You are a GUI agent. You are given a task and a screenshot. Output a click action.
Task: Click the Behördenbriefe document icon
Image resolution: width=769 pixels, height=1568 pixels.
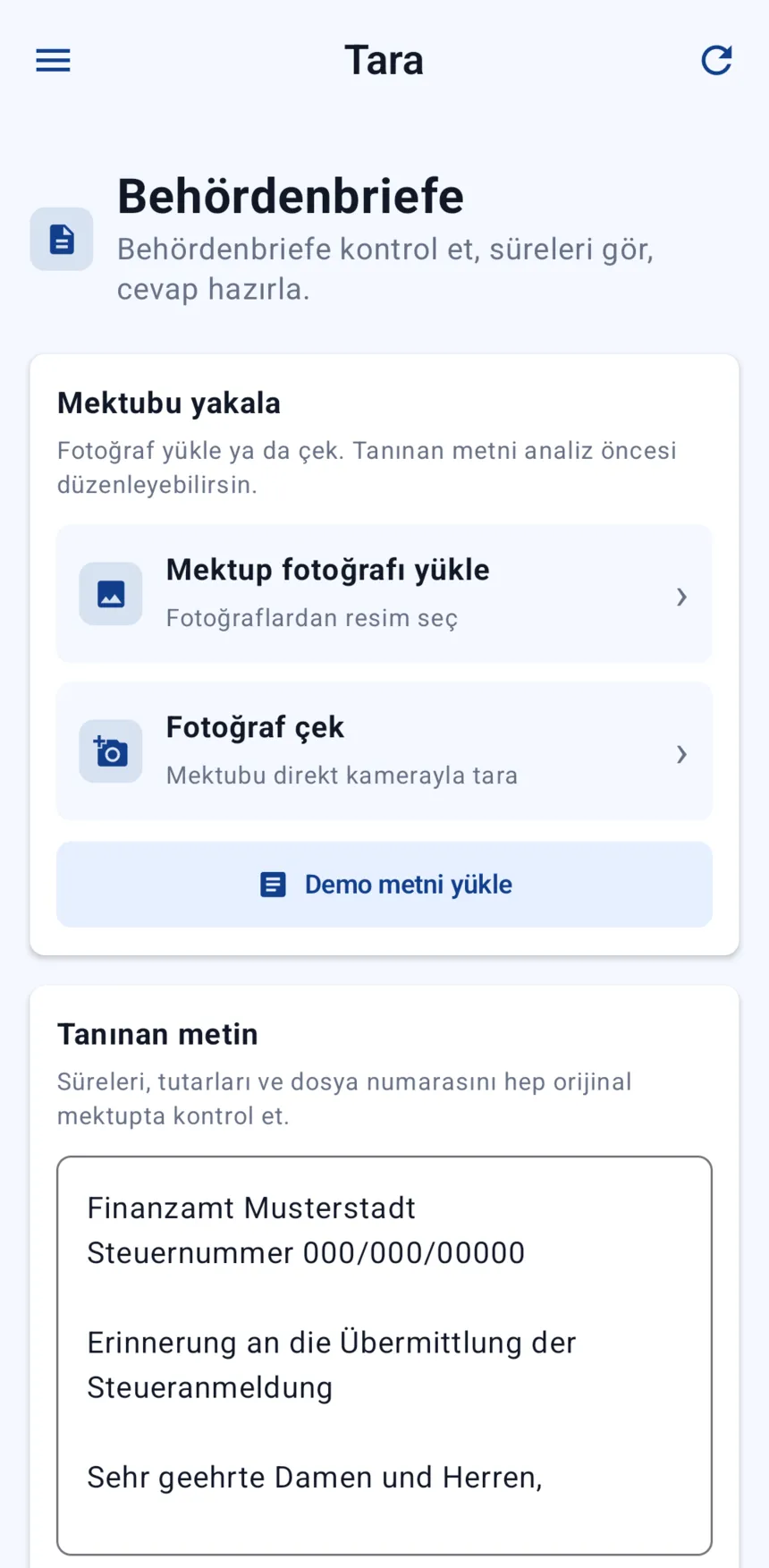coord(62,239)
